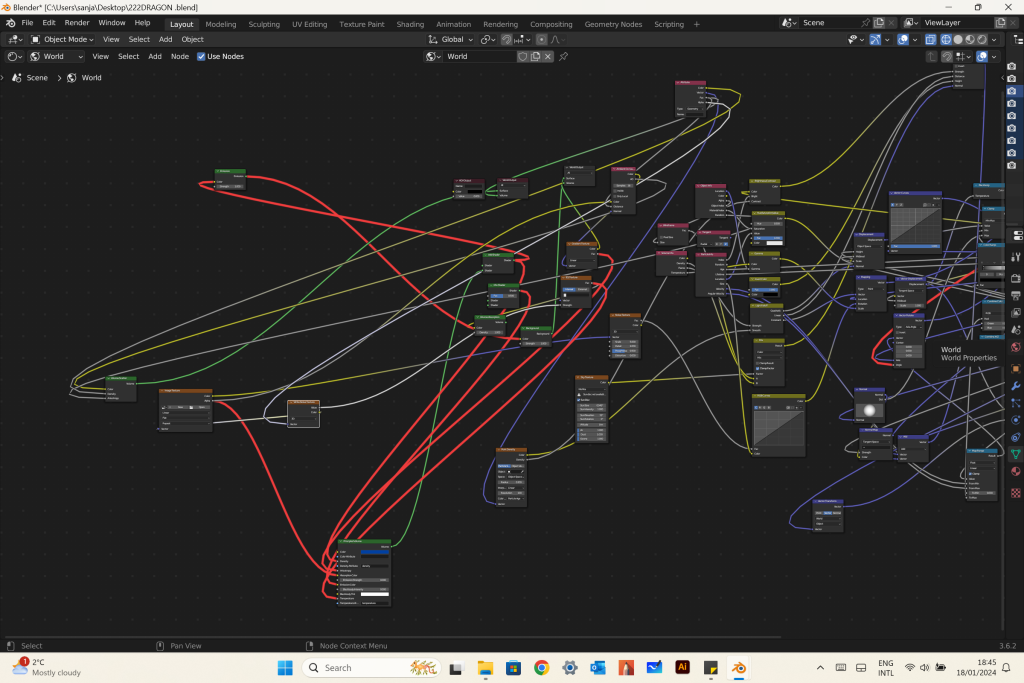
Task: Switch to the Scripting workspace tab
Action: pyautogui.click(x=669, y=24)
